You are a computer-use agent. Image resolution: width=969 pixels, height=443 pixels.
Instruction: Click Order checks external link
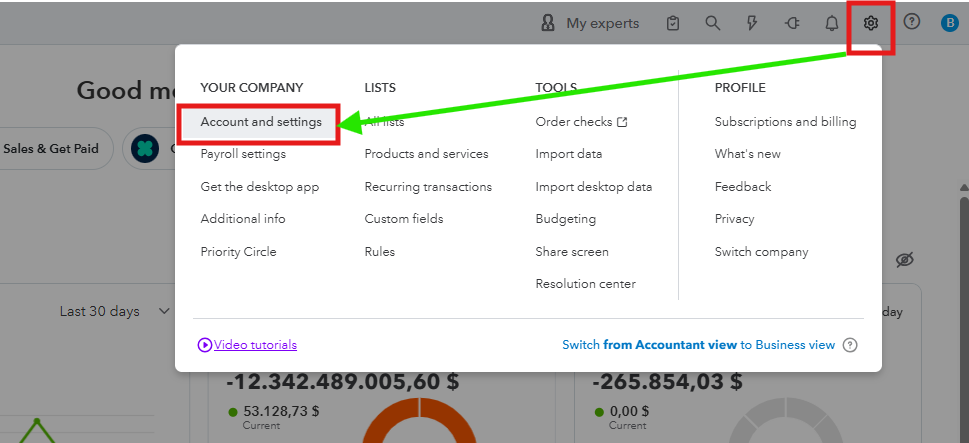point(581,122)
